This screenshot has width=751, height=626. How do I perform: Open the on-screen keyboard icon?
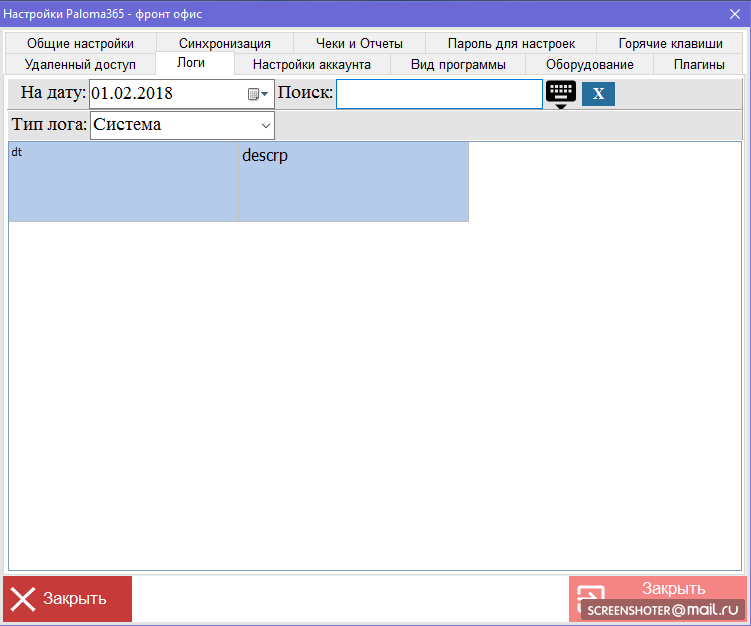561,93
